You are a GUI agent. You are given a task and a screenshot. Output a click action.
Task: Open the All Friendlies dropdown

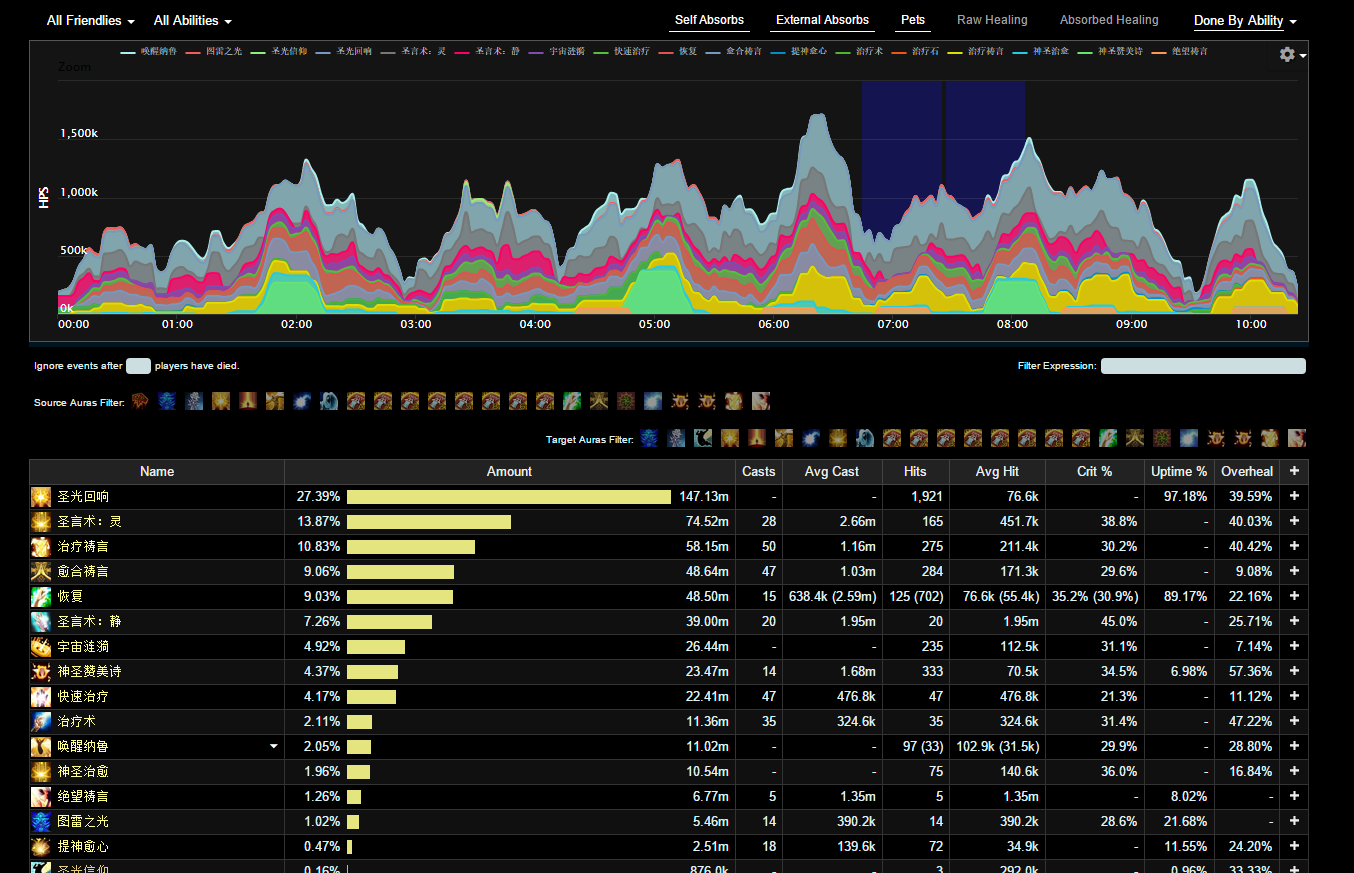(x=90, y=21)
